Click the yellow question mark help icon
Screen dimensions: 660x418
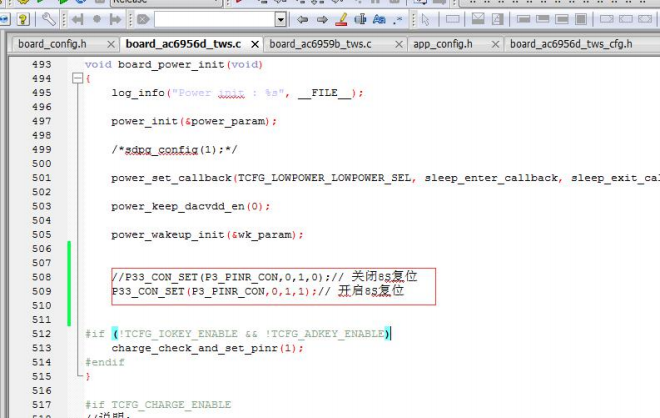click(23, 19)
